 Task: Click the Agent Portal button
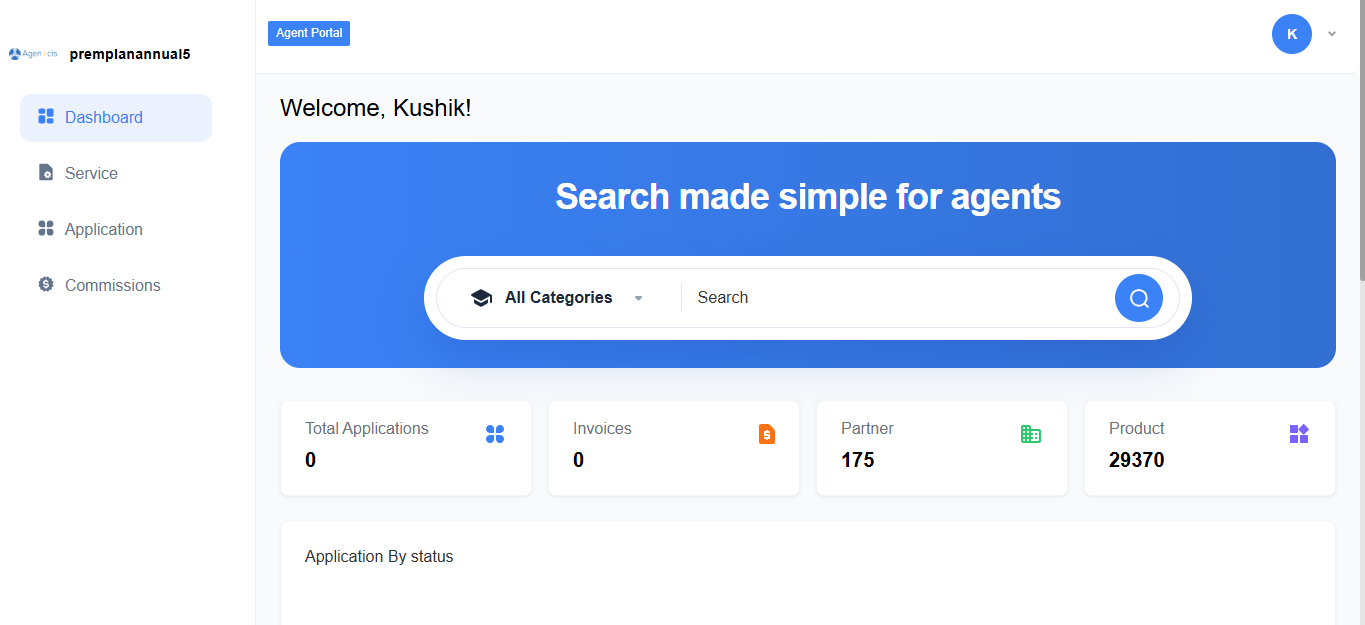[x=309, y=33]
